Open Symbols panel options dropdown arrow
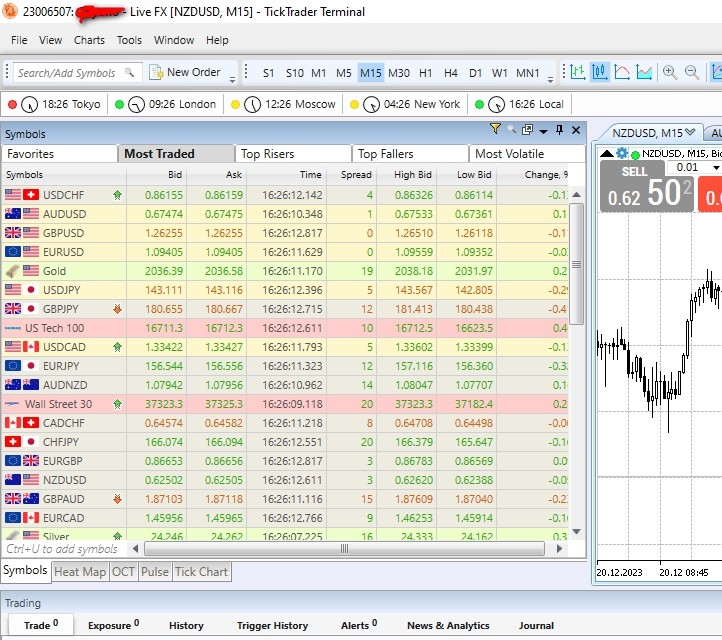 (543, 131)
